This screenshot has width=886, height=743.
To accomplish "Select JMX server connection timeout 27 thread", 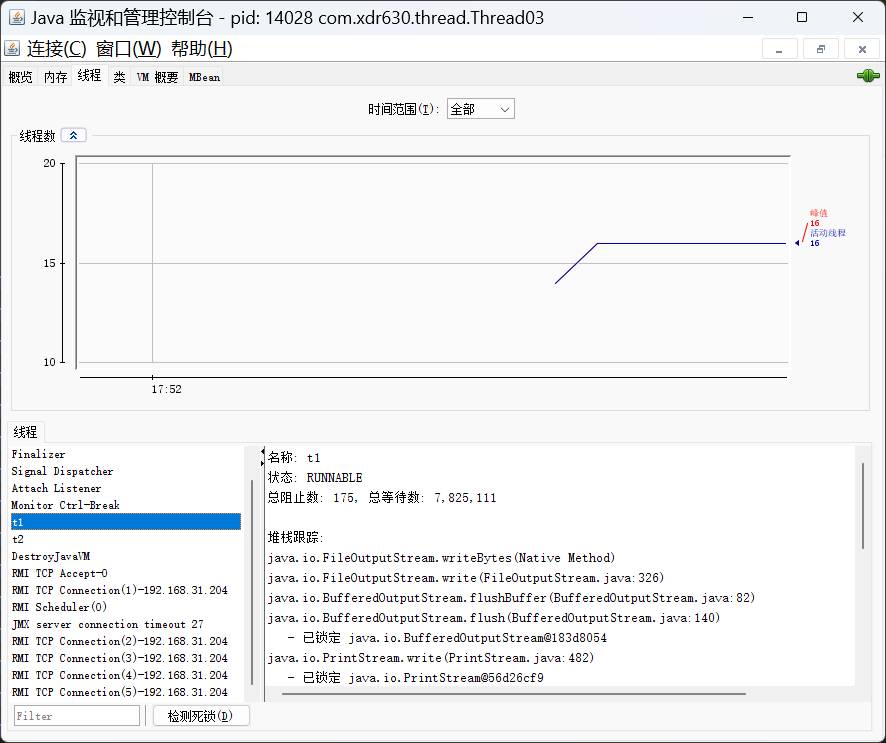I will [126, 624].
